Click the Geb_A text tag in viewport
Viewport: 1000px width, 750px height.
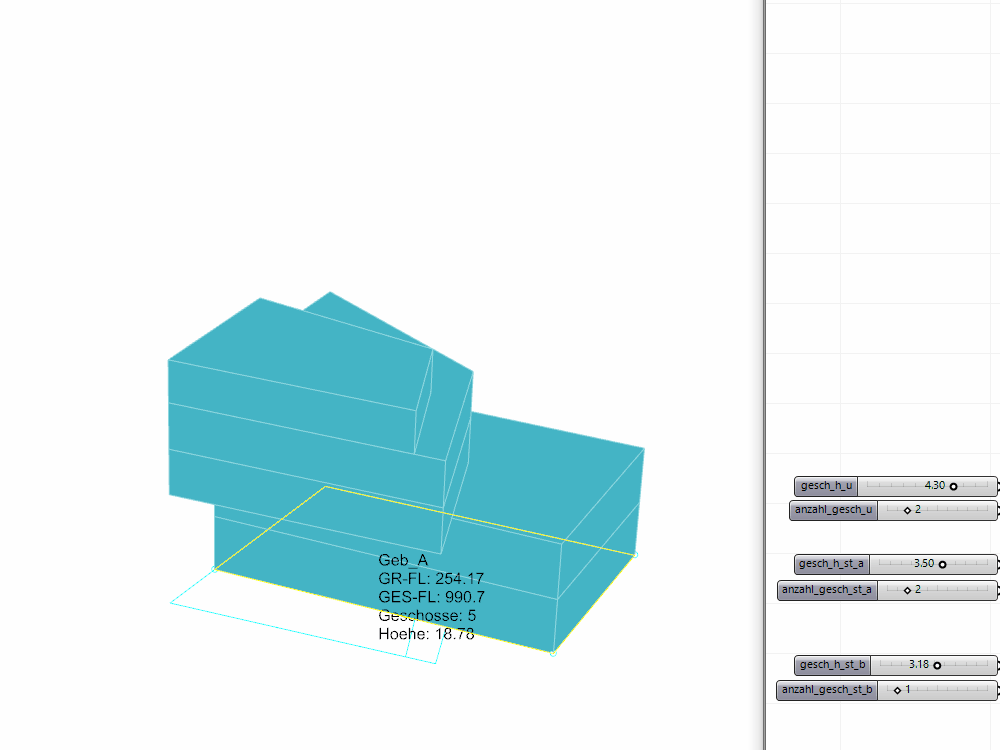[403, 561]
